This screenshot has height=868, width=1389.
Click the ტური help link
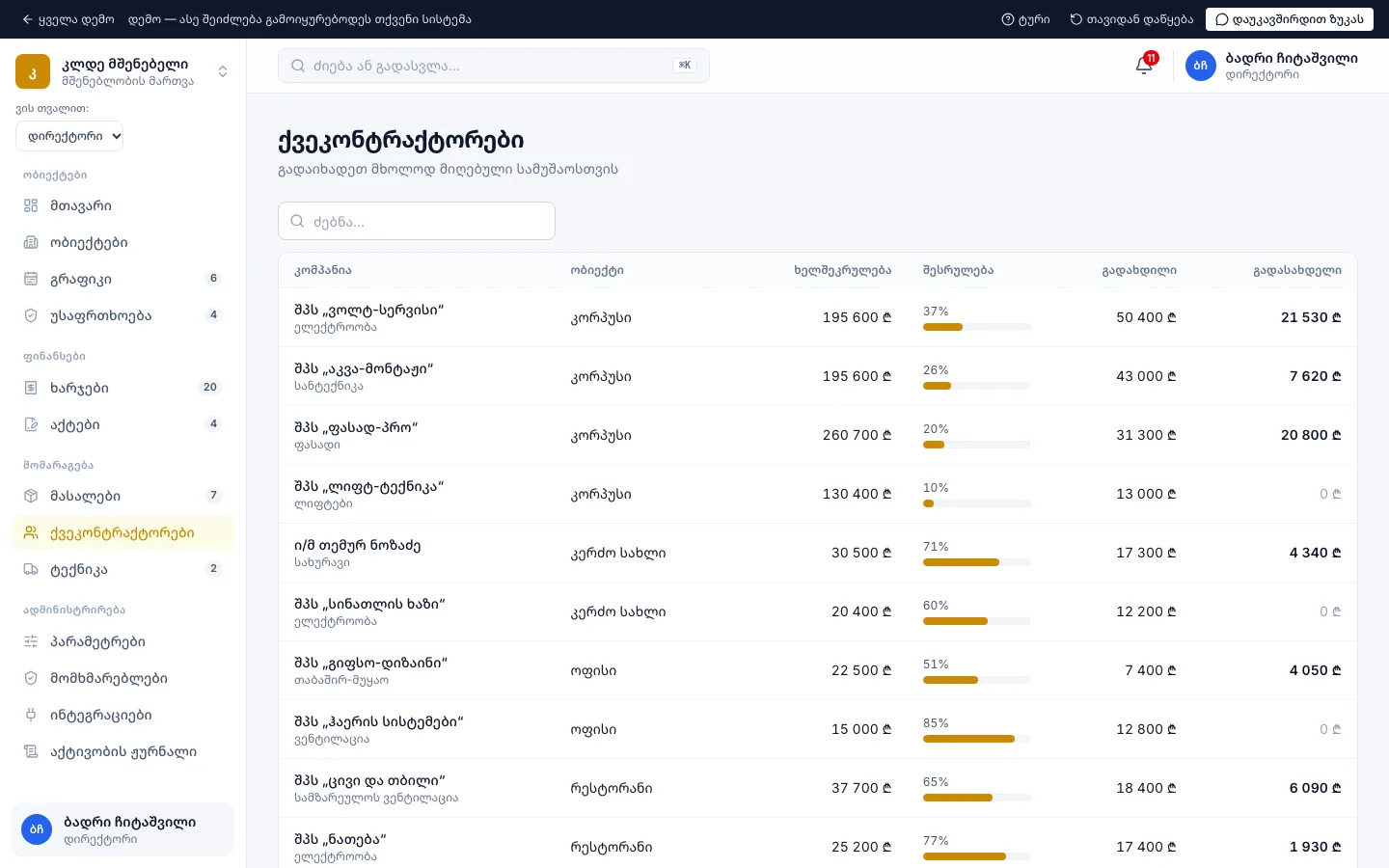1025,19
